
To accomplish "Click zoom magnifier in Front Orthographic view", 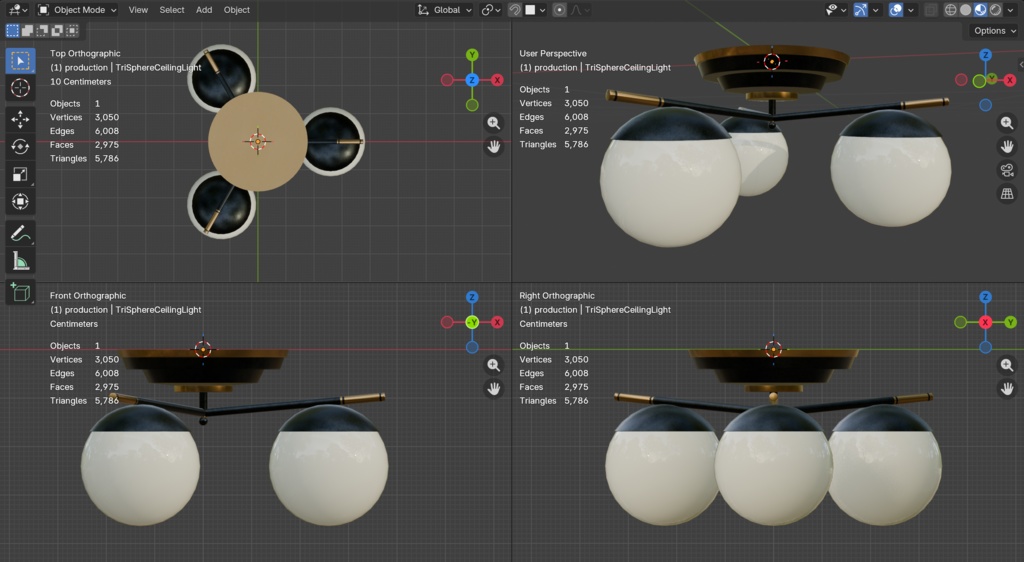I will point(494,365).
